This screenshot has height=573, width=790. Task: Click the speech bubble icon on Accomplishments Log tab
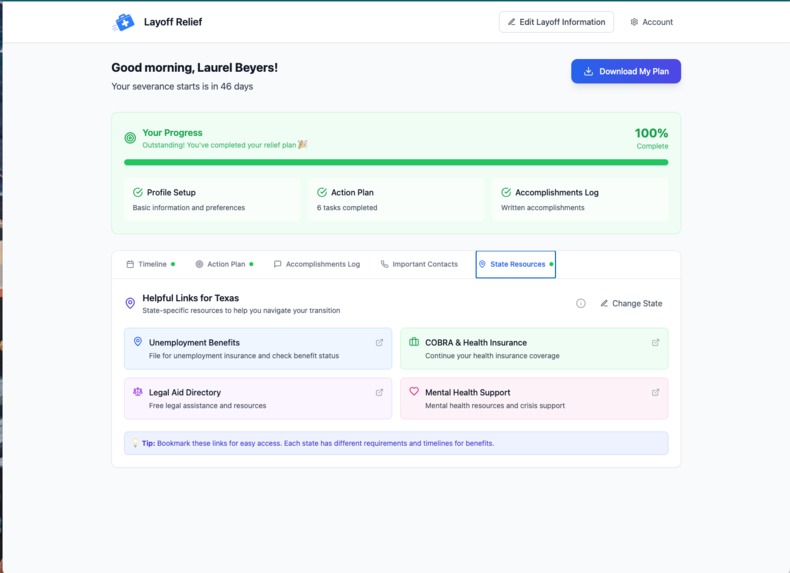pyautogui.click(x=277, y=264)
